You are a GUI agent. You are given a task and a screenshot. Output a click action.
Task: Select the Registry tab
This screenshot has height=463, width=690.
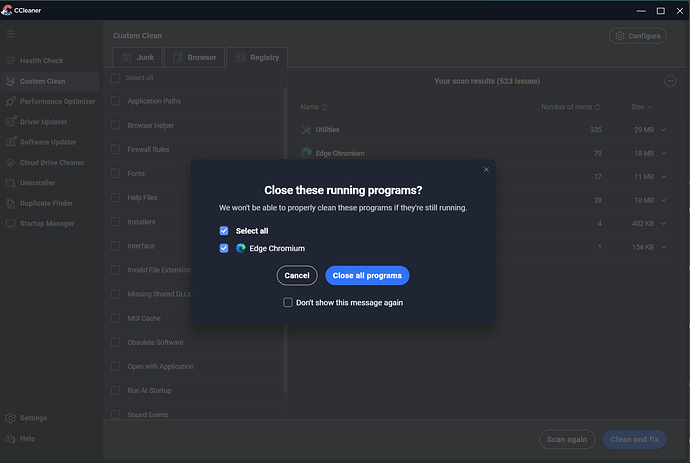pyautogui.click(x=257, y=57)
